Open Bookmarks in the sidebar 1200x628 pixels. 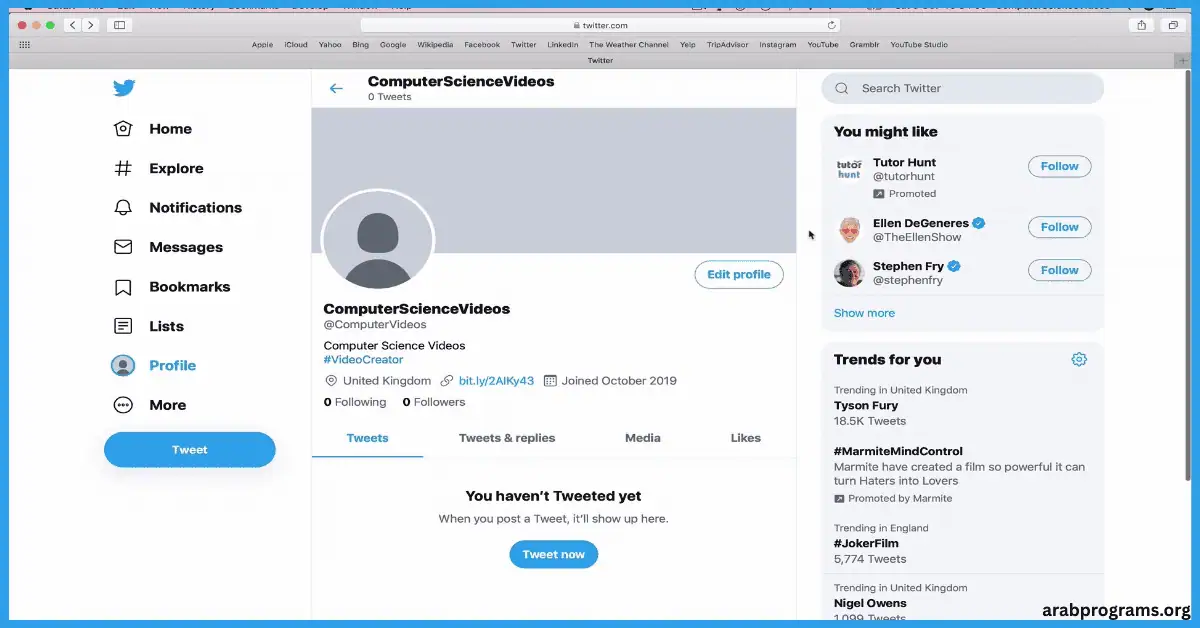point(171,287)
